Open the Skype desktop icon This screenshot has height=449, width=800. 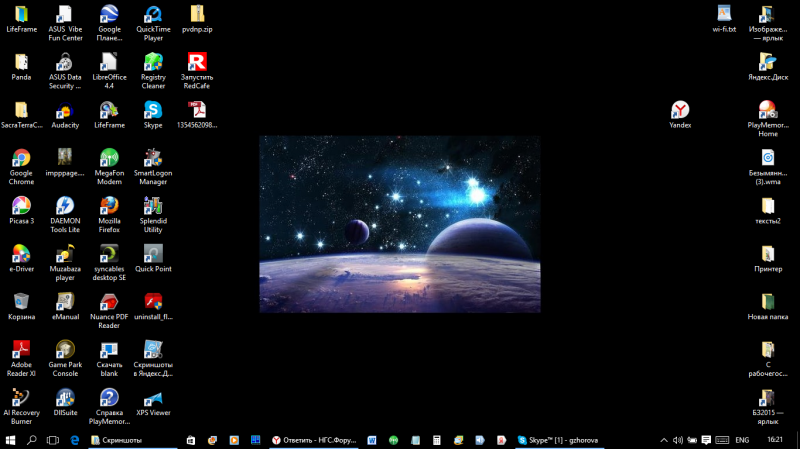pos(153,110)
